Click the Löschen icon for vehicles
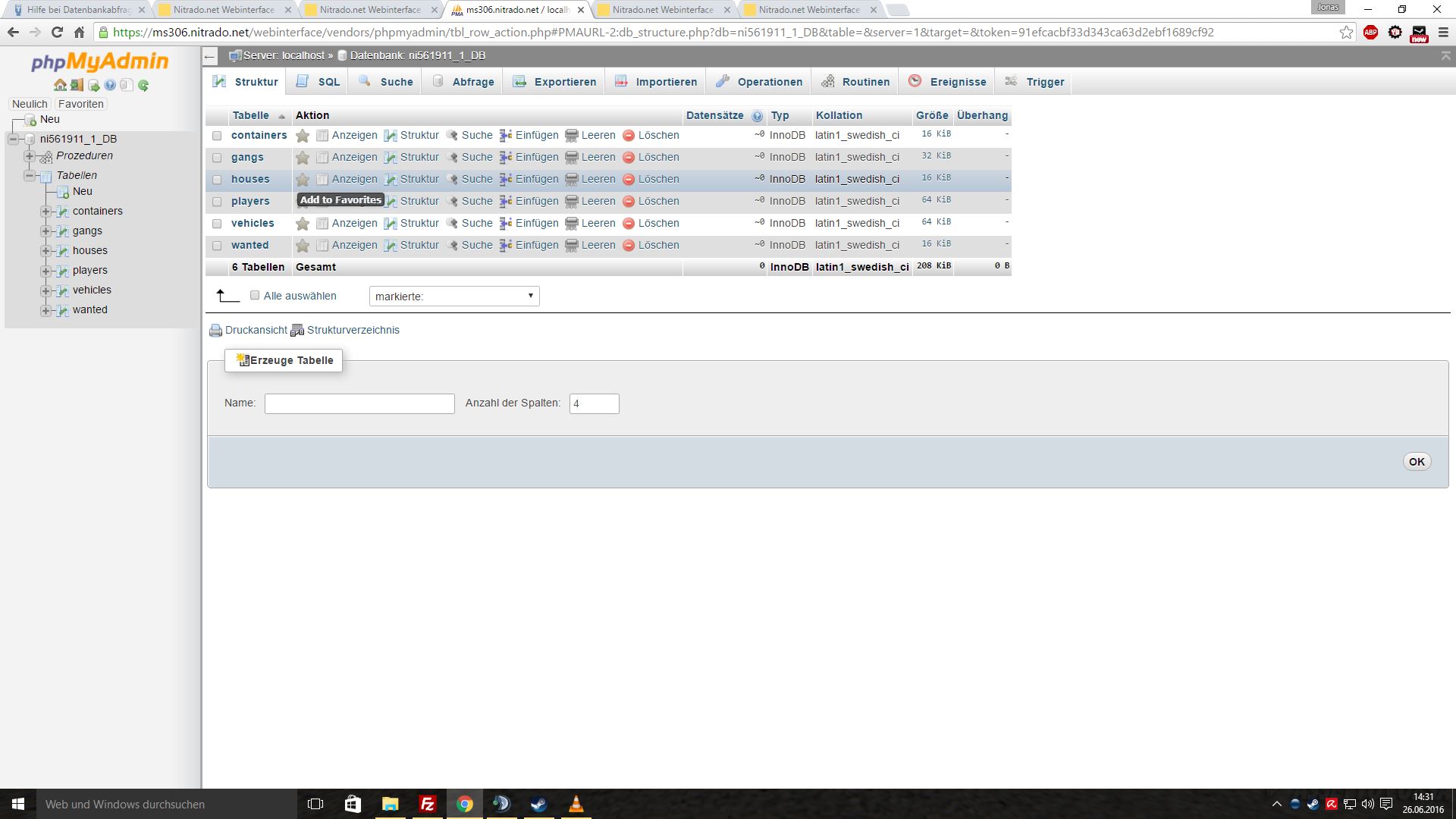This screenshot has height=819, width=1456. (x=628, y=224)
